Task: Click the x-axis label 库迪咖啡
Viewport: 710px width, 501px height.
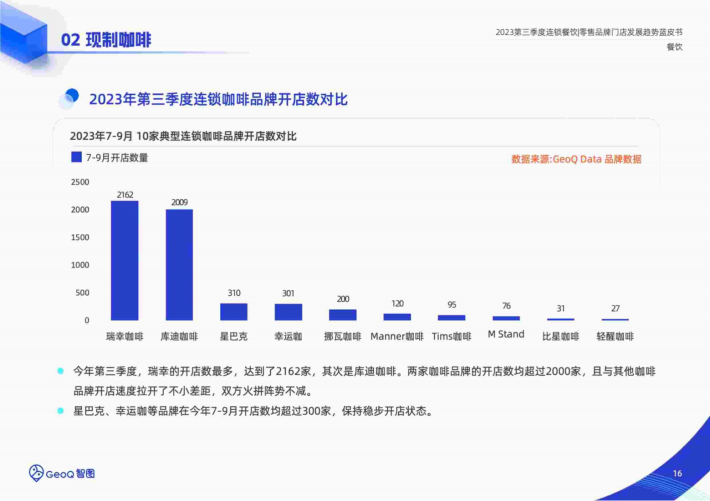Action: tap(179, 337)
